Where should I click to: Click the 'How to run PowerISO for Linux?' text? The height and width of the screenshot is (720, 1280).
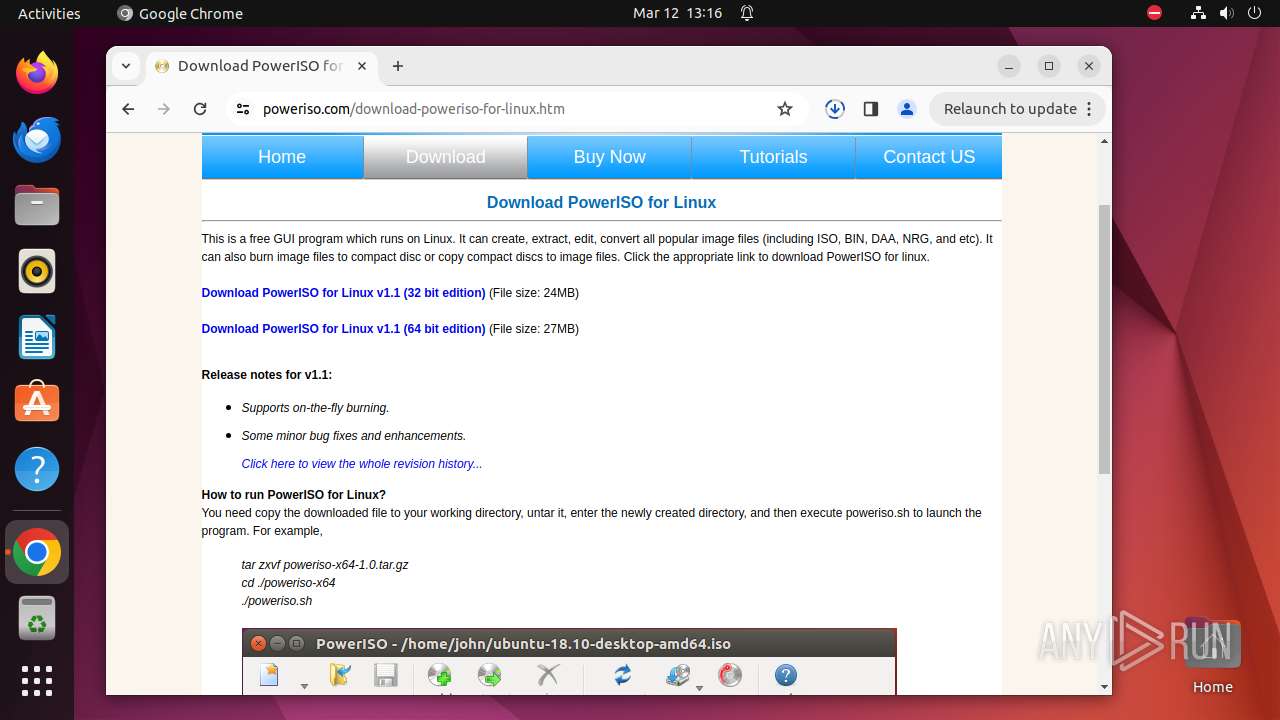point(293,495)
